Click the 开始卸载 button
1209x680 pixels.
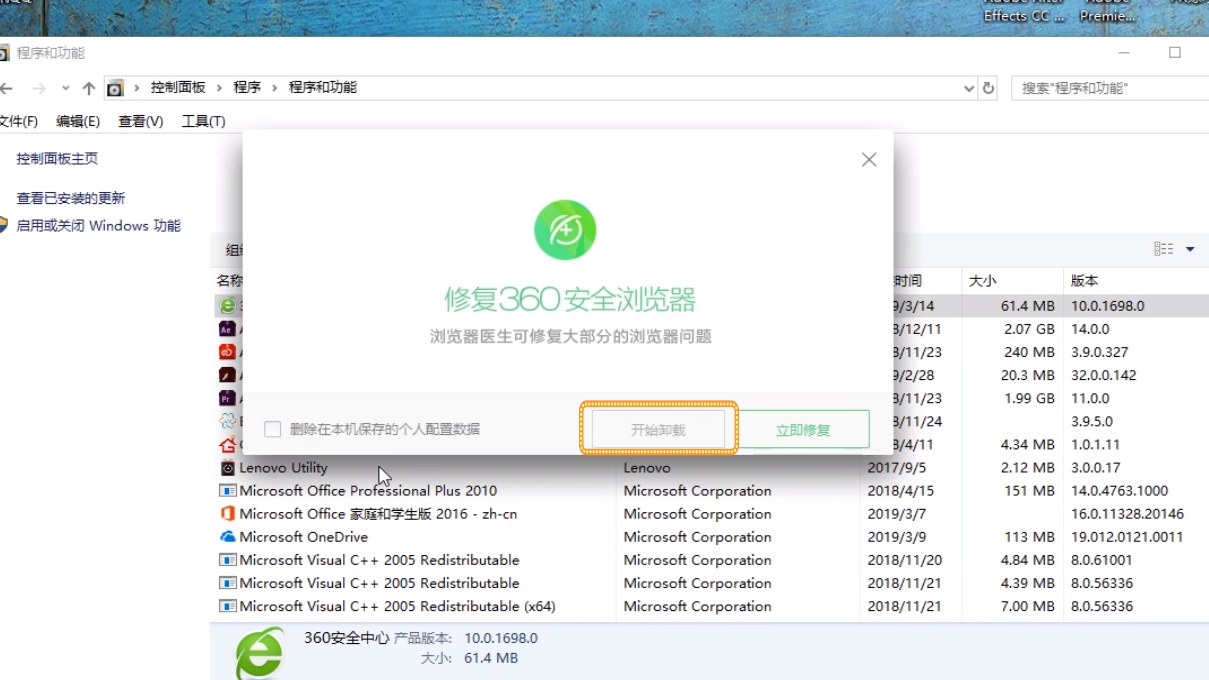[658, 429]
